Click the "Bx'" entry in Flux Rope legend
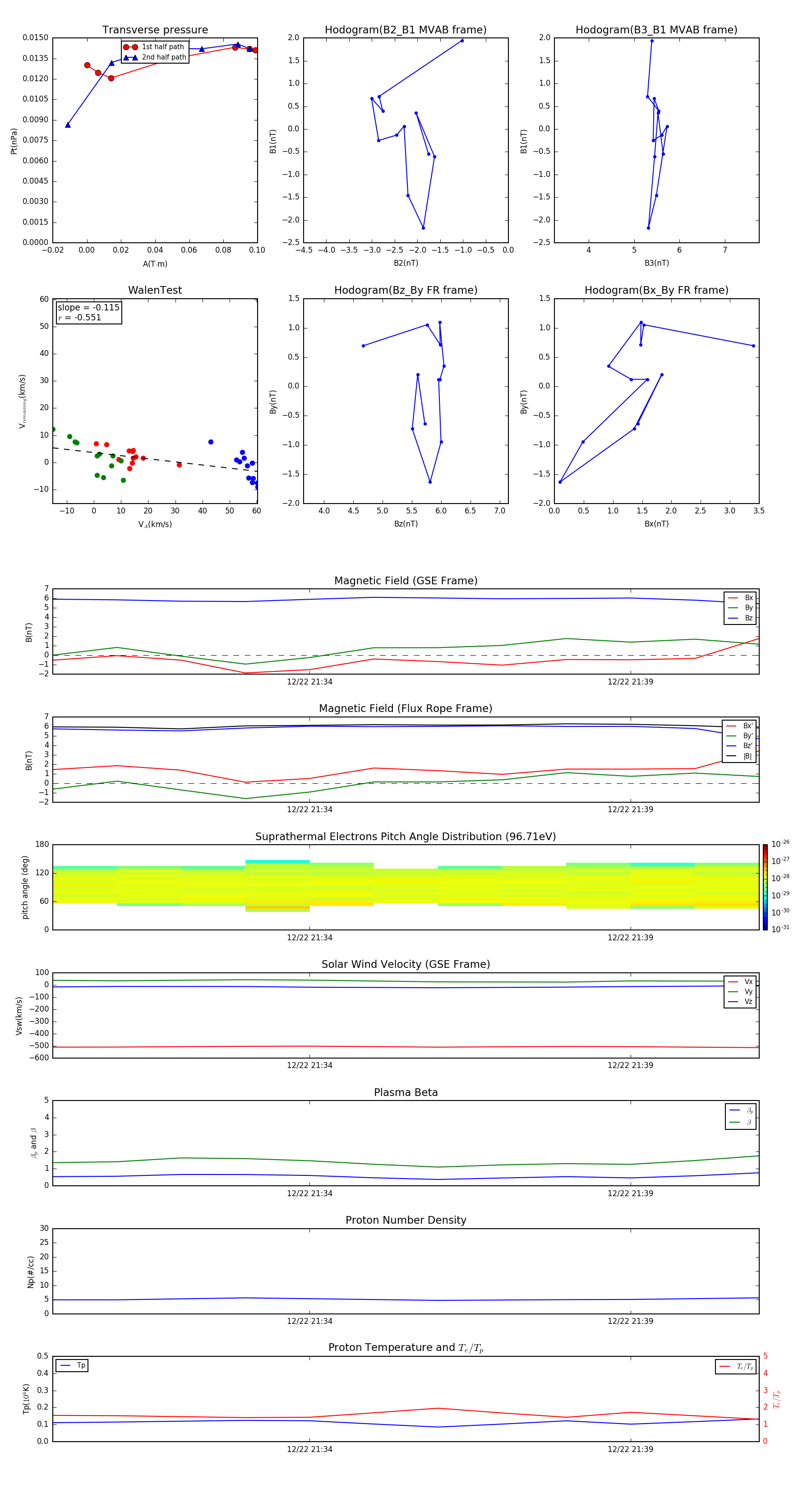 739,726
